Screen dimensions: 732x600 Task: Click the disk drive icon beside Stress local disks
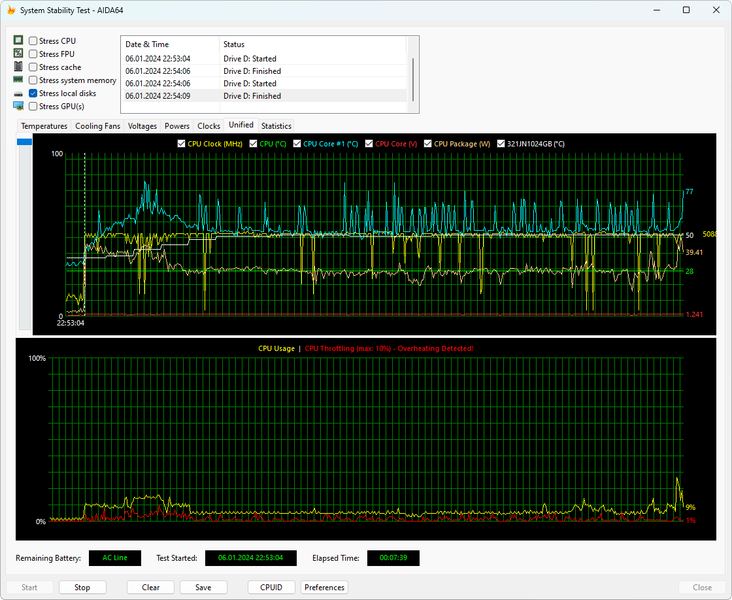coord(18,93)
